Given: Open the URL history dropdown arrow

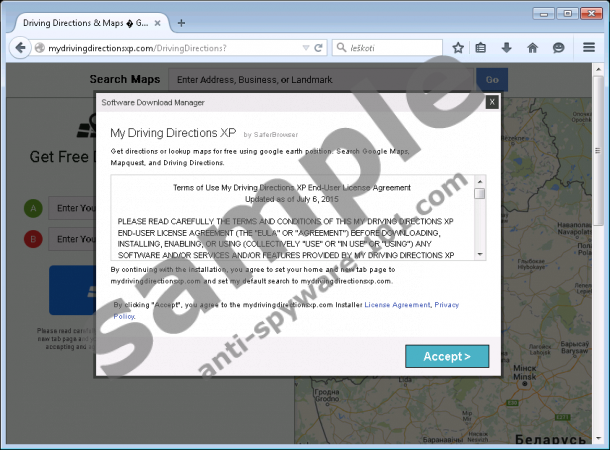Looking at the screenshot, I should point(305,47).
